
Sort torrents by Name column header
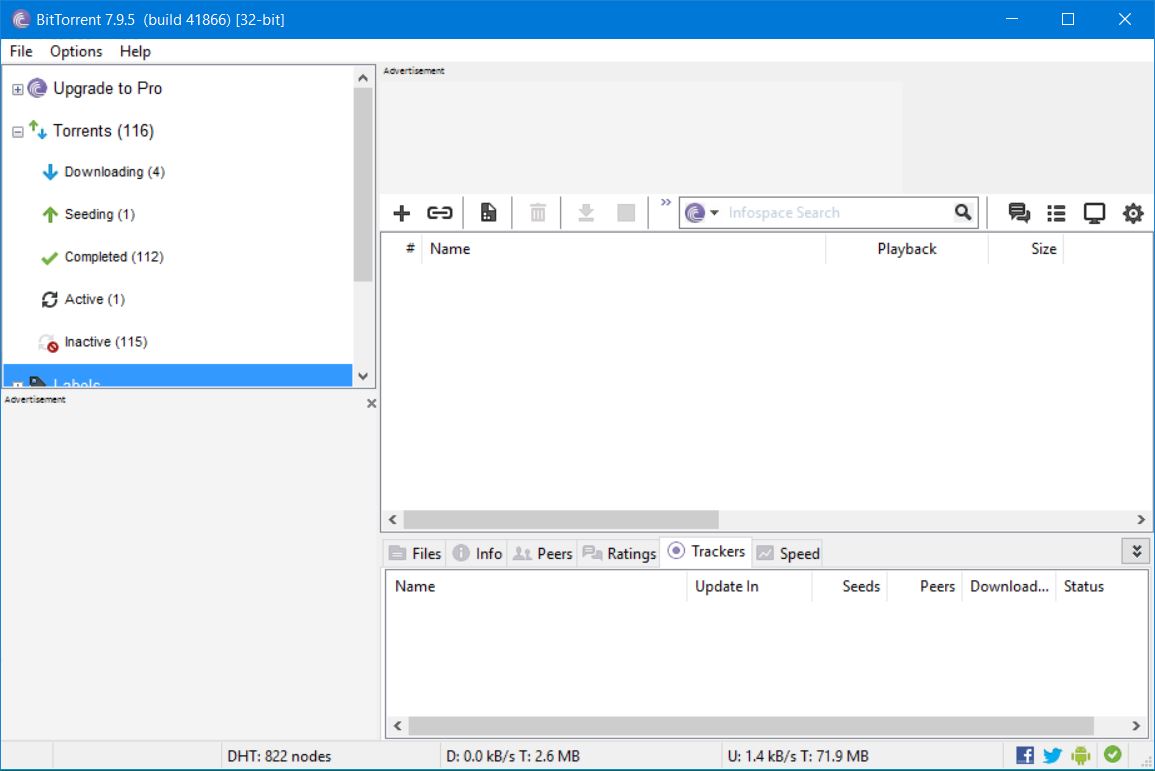[625, 248]
